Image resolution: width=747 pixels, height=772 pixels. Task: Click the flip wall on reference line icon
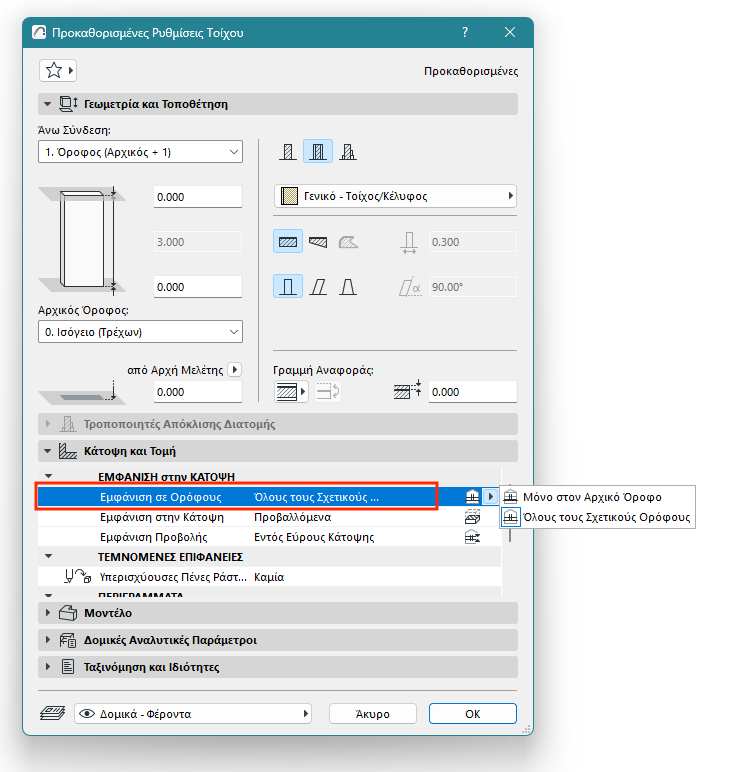327,392
